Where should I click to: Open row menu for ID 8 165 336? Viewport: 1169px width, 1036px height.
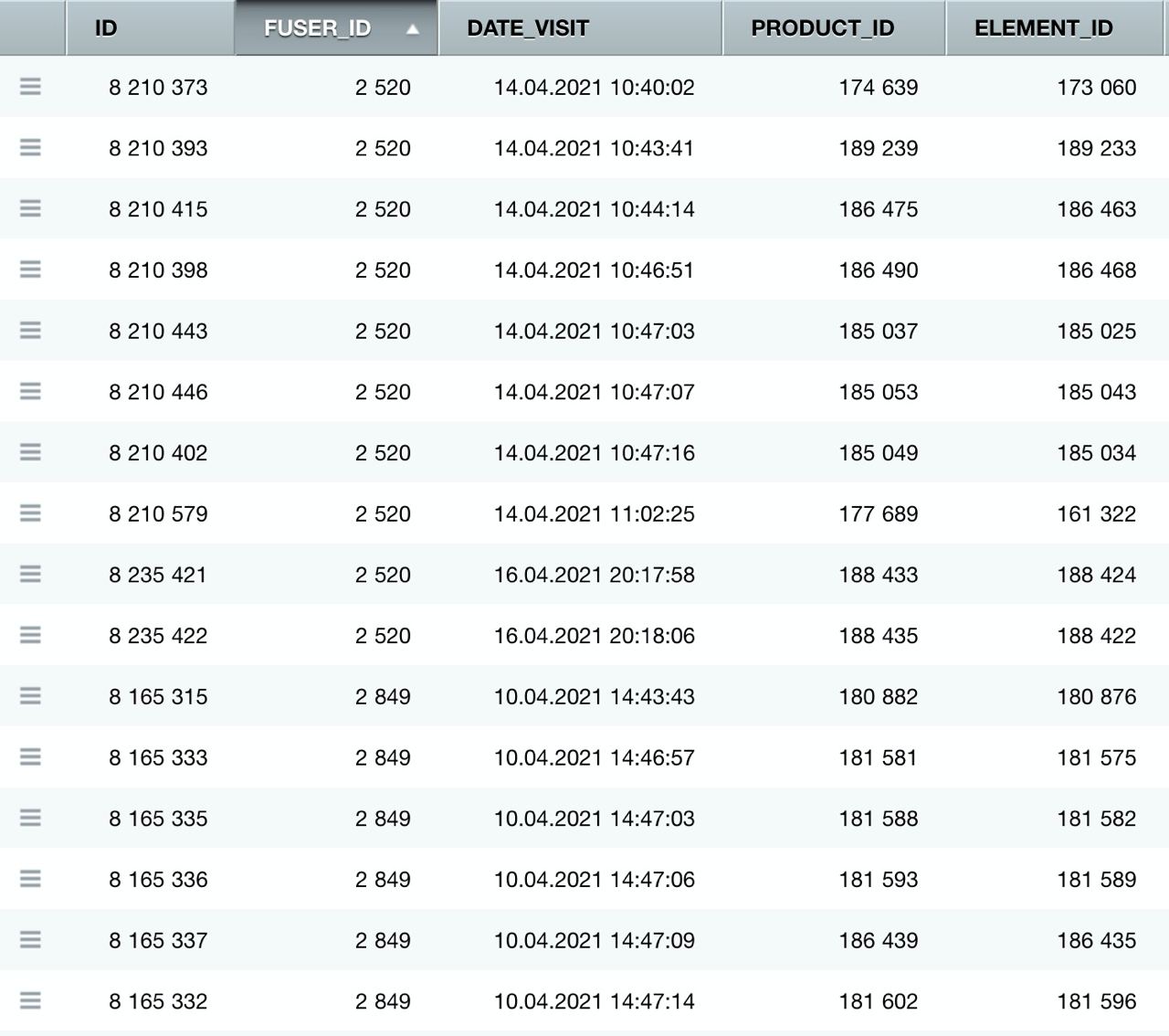pyautogui.click(x=30, y=879)
